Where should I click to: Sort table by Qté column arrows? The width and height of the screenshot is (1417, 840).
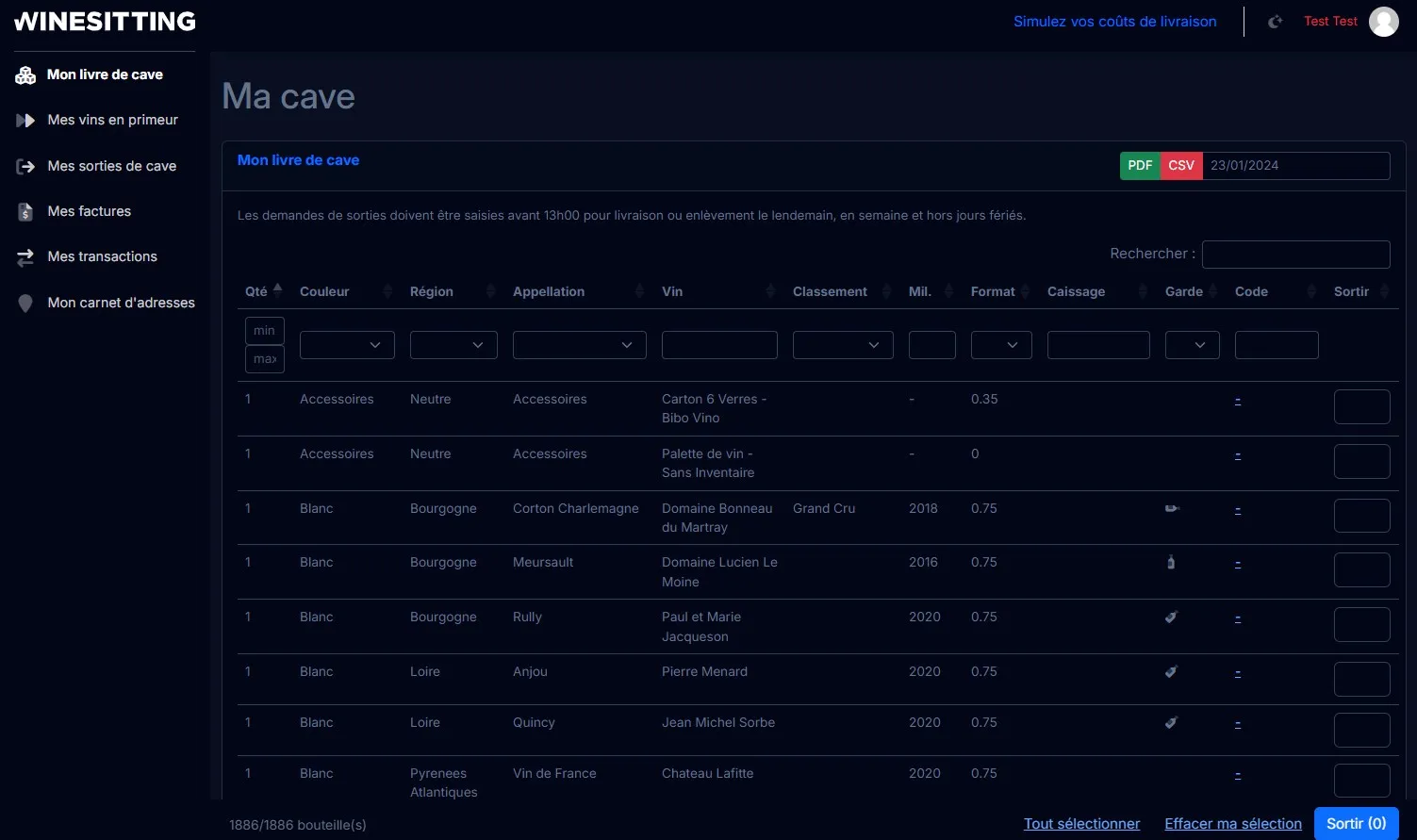[x=277, y=290]
